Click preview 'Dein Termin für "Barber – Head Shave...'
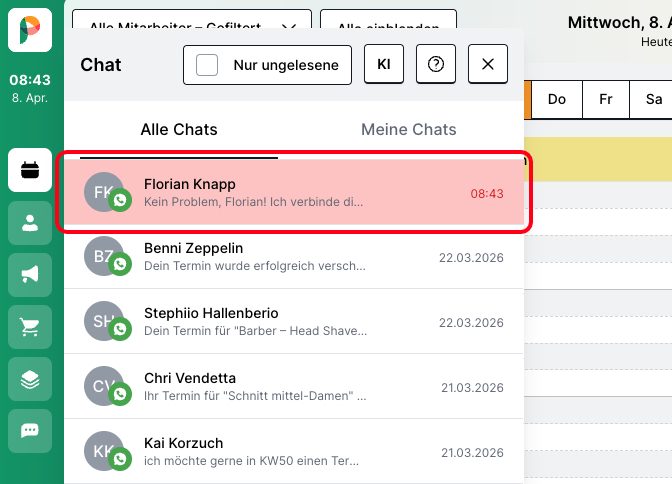The height and width of the screenshot is (484, 672). [x=255, y=331]
